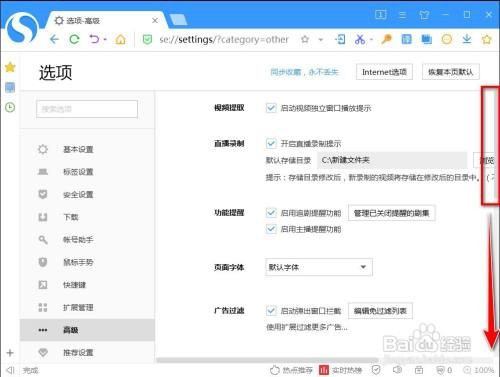Open 实时热搜 in status bar
The width and height of the screenshot is (500, 377).
(340, 370)
